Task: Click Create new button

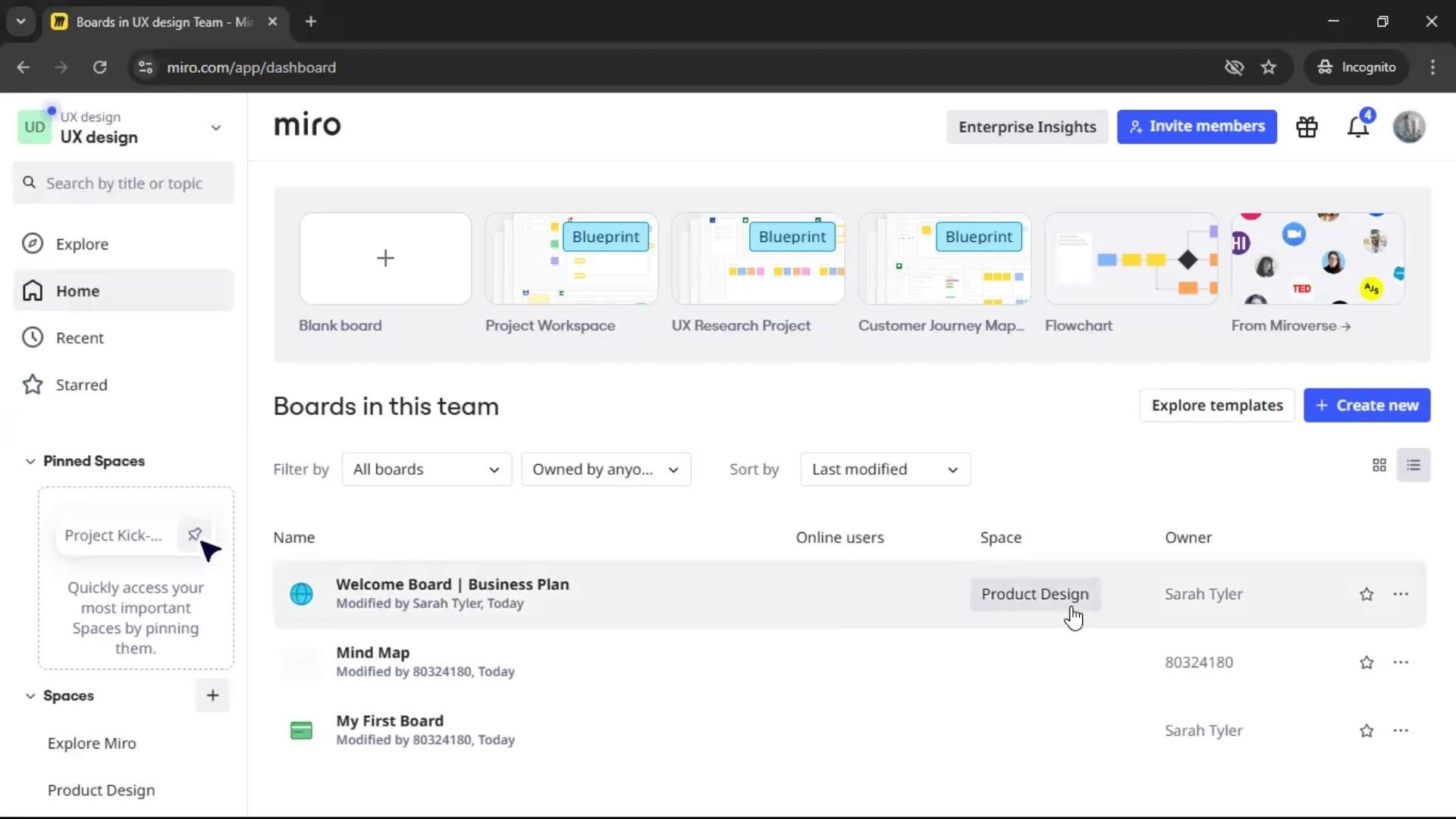Action: (x=1367, y=406)
